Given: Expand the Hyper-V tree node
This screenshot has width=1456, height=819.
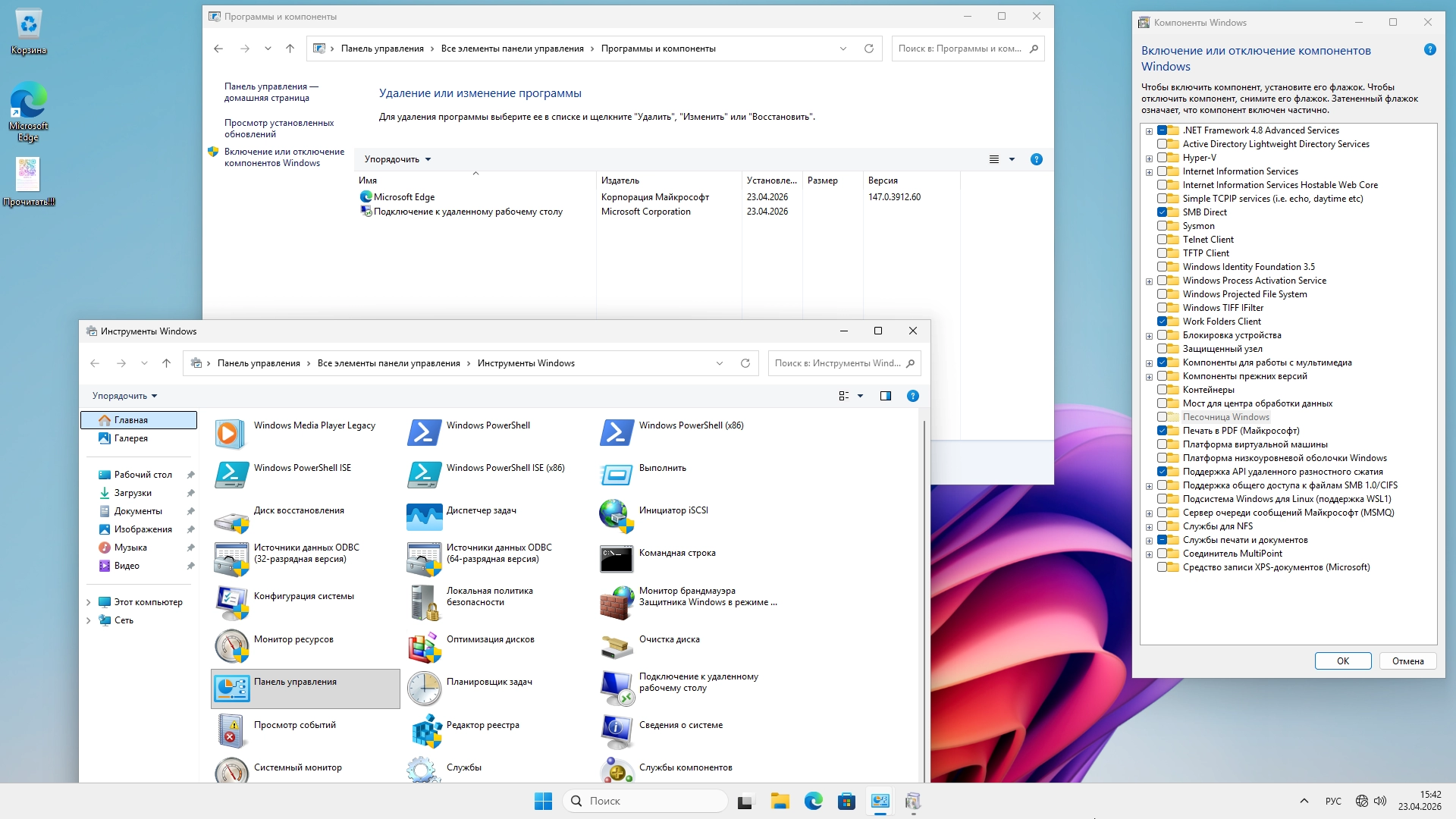Looking at the screenshot, I should tap(1149, 158).
